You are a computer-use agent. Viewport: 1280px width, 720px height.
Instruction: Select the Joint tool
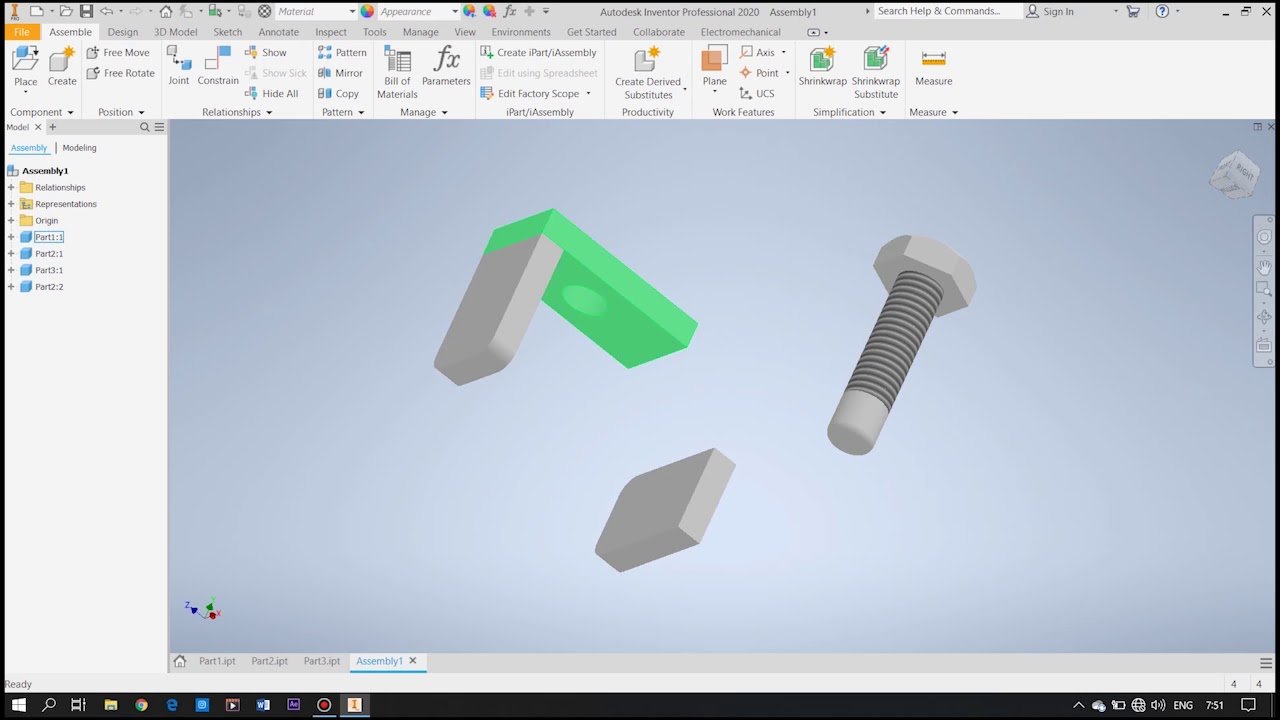tap(178, 66)
